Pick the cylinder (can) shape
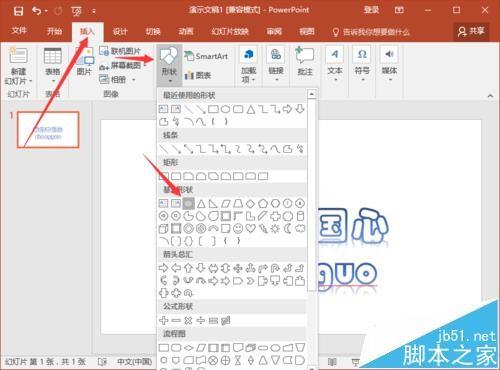The width and height of the screenshot is (500, 370). (x=300, y=216)
